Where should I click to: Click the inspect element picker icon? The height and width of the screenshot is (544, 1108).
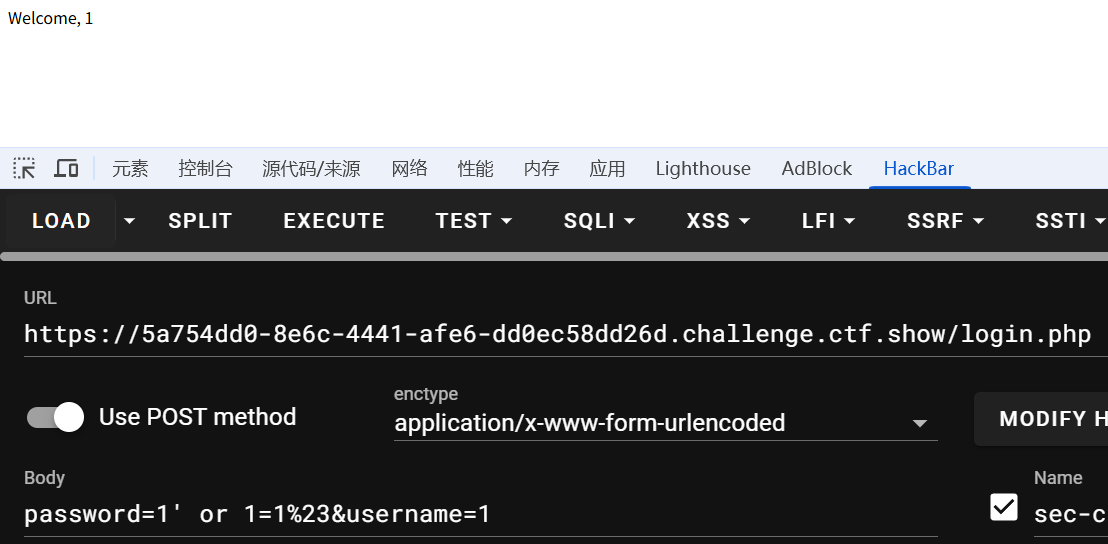[x=24, y=168]
